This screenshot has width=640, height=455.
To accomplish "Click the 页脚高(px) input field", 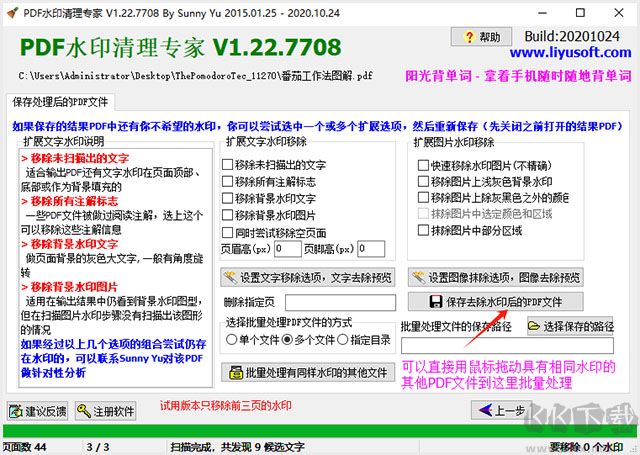I will [x=371, y=249].
